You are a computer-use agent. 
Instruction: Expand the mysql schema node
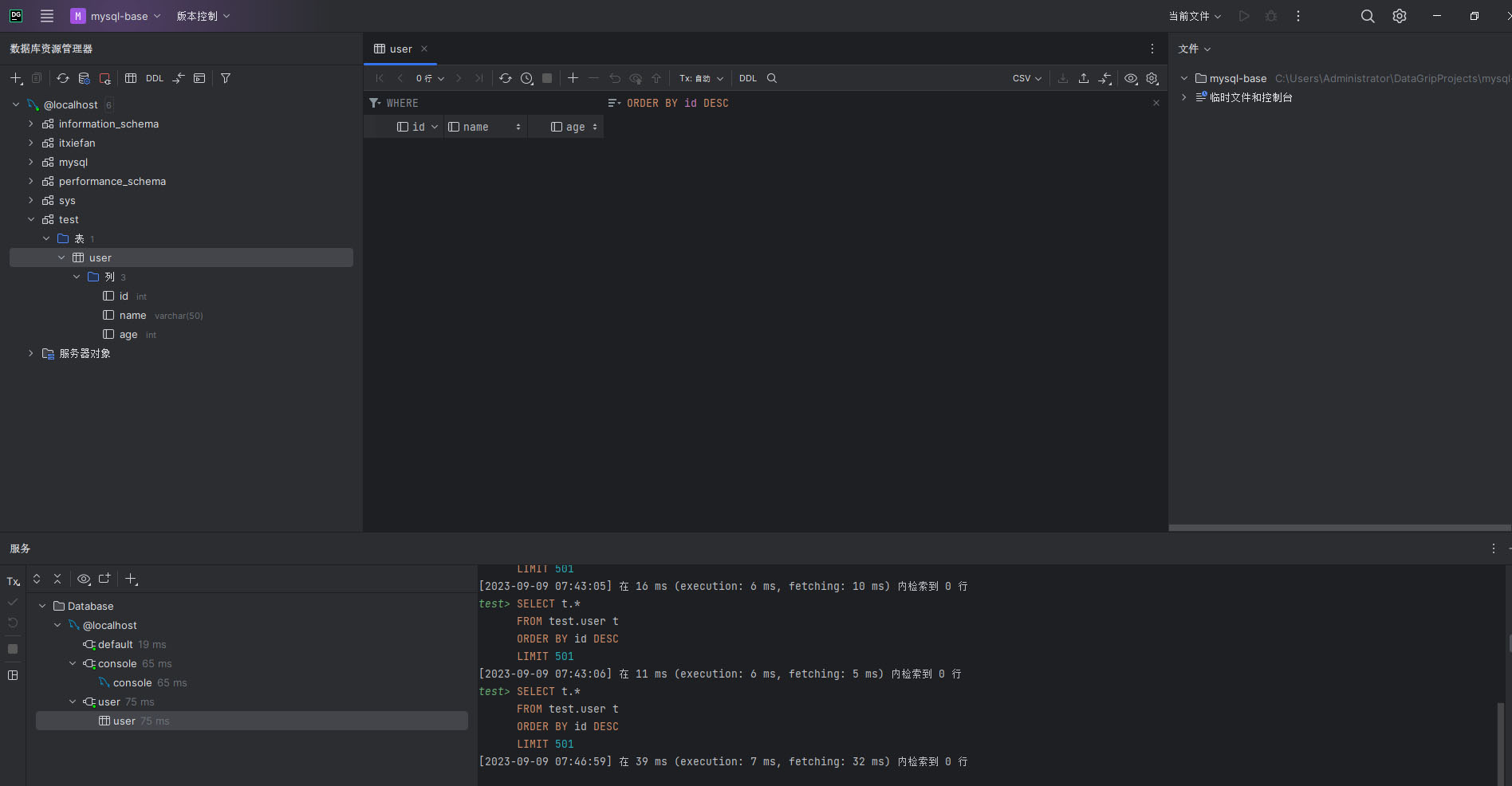[31, 162]
